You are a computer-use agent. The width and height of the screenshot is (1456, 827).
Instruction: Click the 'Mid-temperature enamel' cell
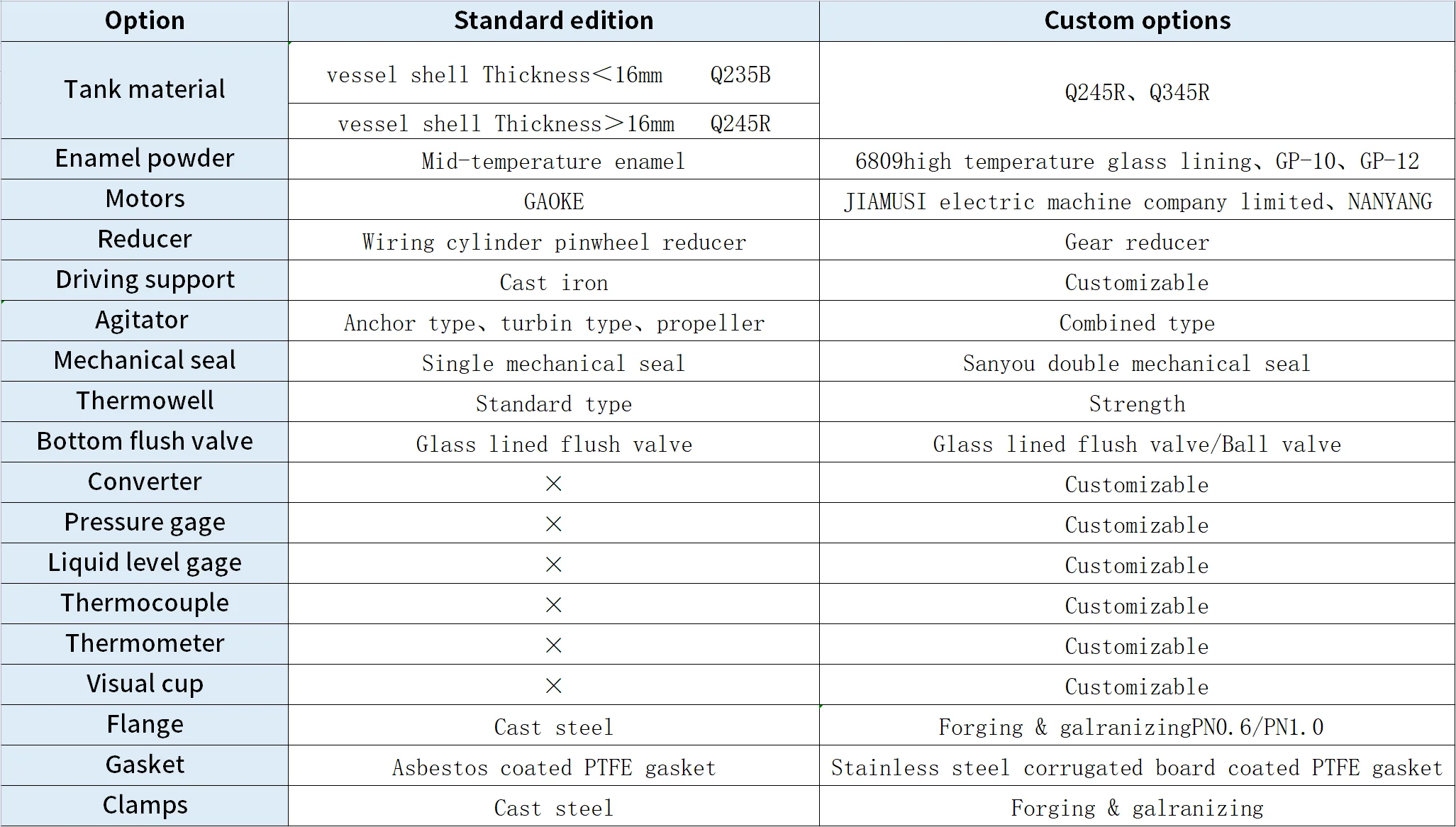[553, 161]
